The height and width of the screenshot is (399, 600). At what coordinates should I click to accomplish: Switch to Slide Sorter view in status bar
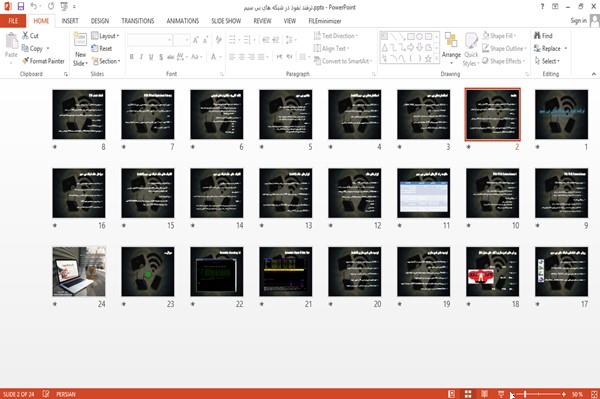(x=468, y=394)
